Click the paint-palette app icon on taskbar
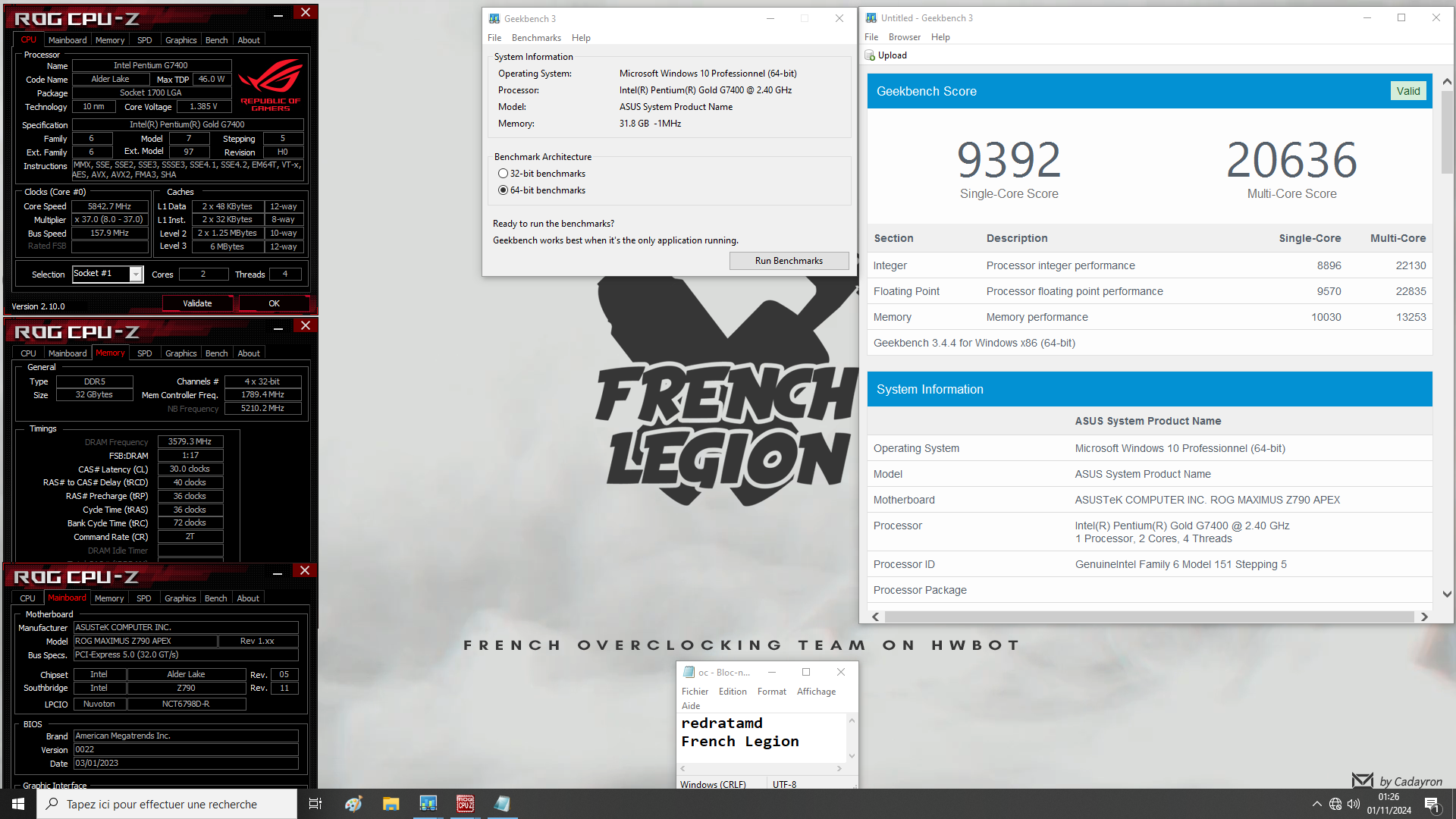The image size is (1456, 819). (353, 804)
